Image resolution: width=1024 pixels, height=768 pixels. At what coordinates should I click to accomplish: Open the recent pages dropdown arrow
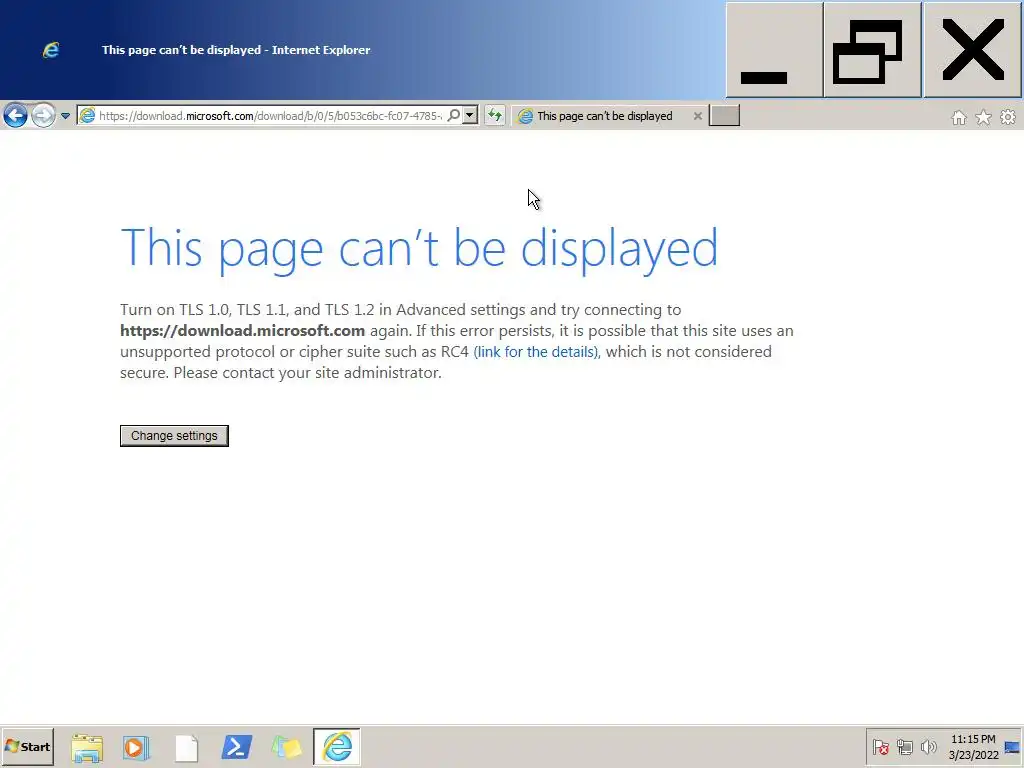65,116
